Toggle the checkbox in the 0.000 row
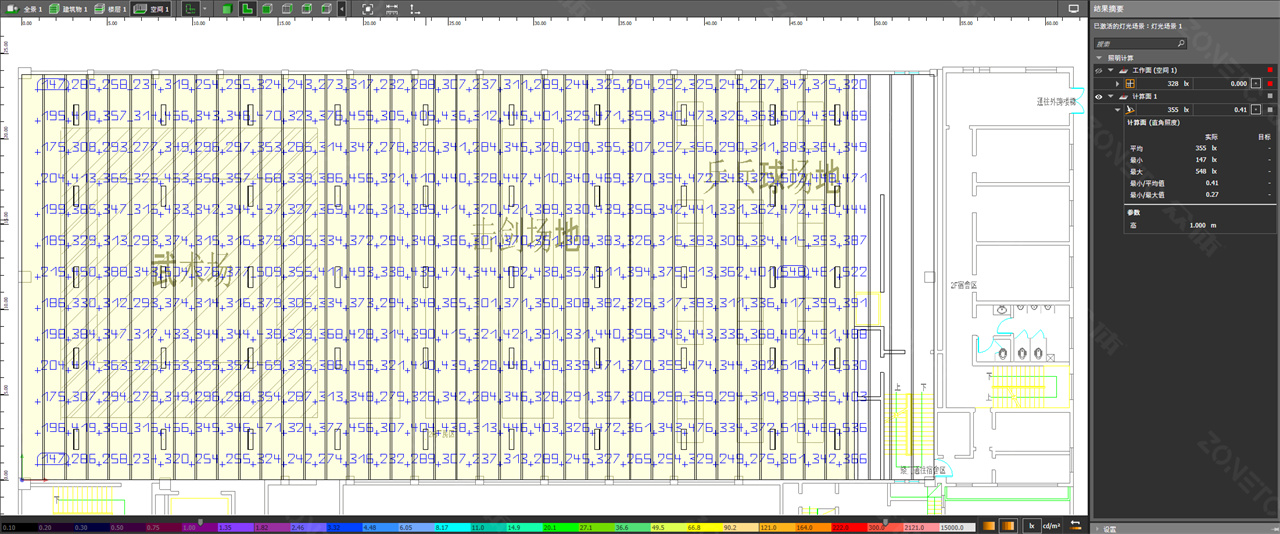This screenshot has height=534, width=1280. [1256, 84]
